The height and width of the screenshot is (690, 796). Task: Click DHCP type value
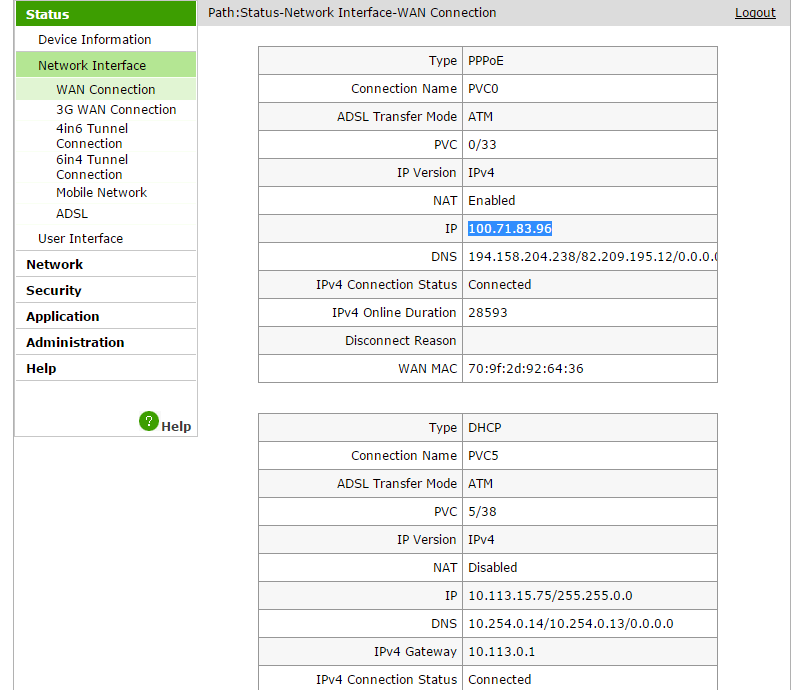tap(485, 428)
